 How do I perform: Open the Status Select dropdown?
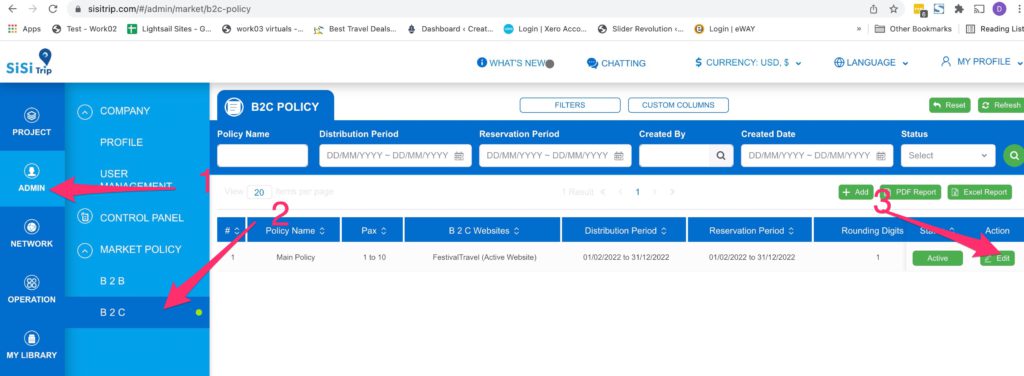[x=948, y=155]
